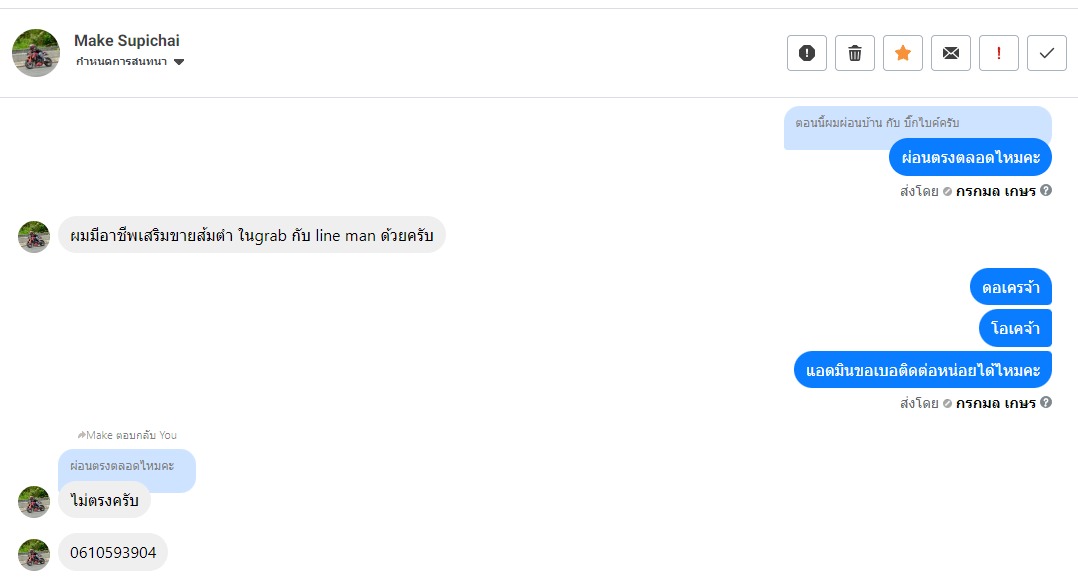Click the spam report exclamation-circle icon
Screen dimensions: 1078x581
(807, 53)
